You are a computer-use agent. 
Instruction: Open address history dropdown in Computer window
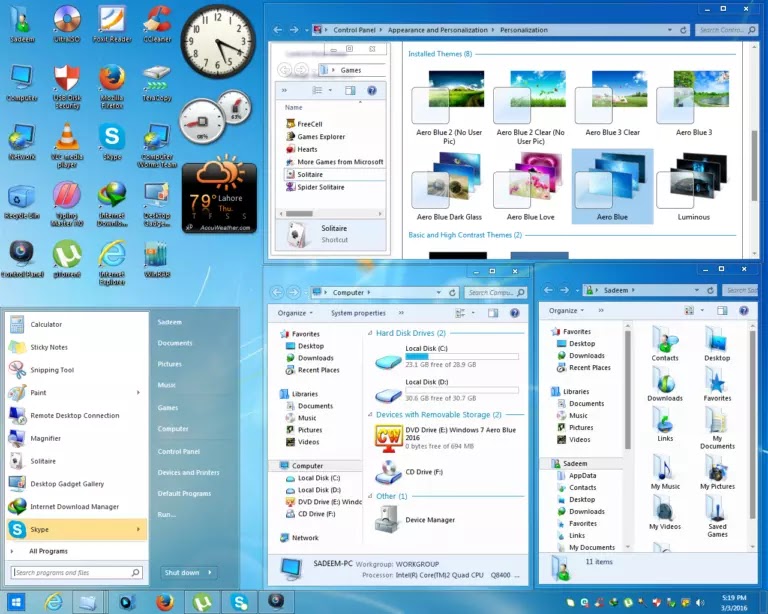439,292
